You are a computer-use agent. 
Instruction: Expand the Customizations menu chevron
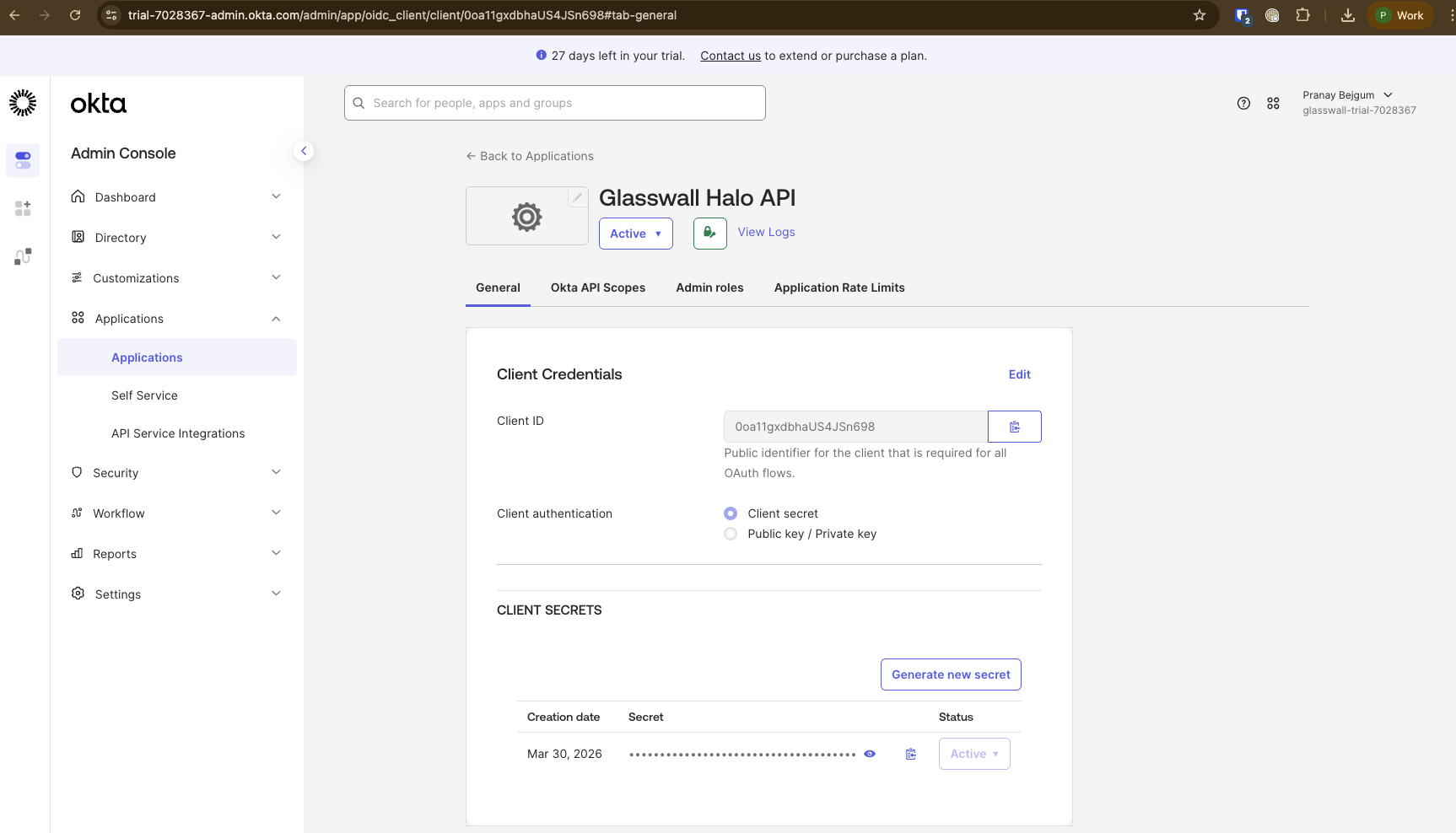tap(276, 277)
